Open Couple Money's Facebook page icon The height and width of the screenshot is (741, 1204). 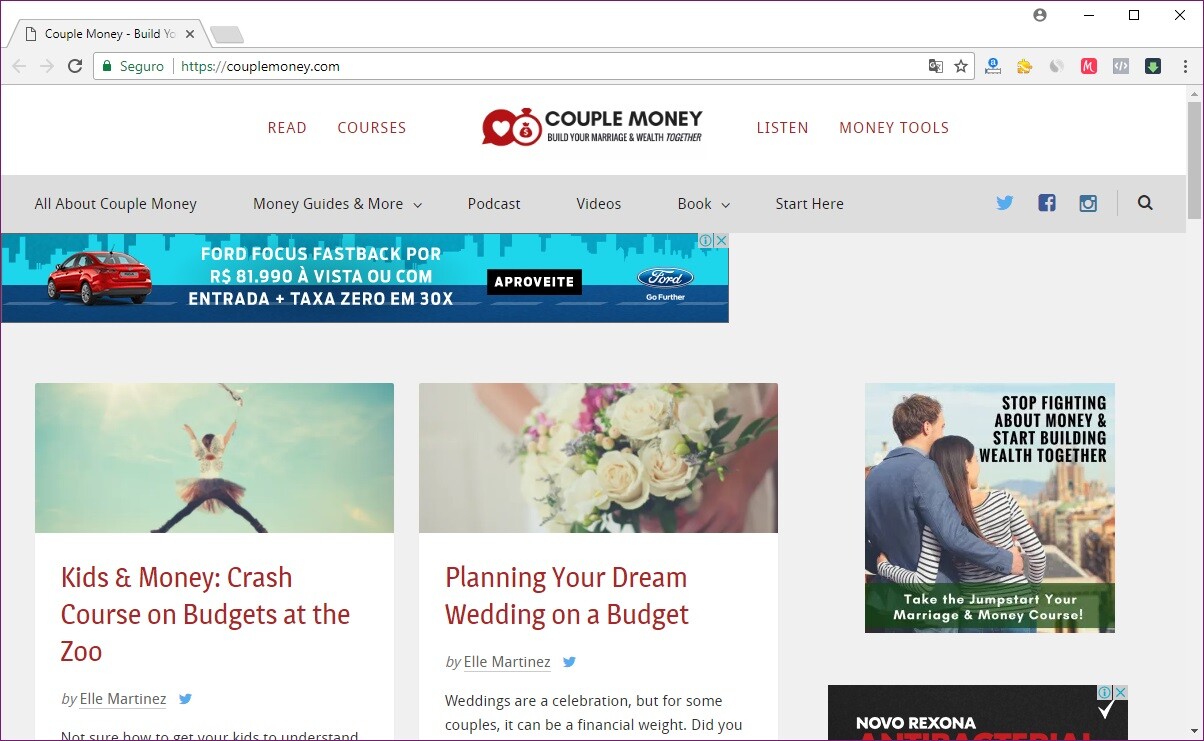click(x=1047, y=203)
